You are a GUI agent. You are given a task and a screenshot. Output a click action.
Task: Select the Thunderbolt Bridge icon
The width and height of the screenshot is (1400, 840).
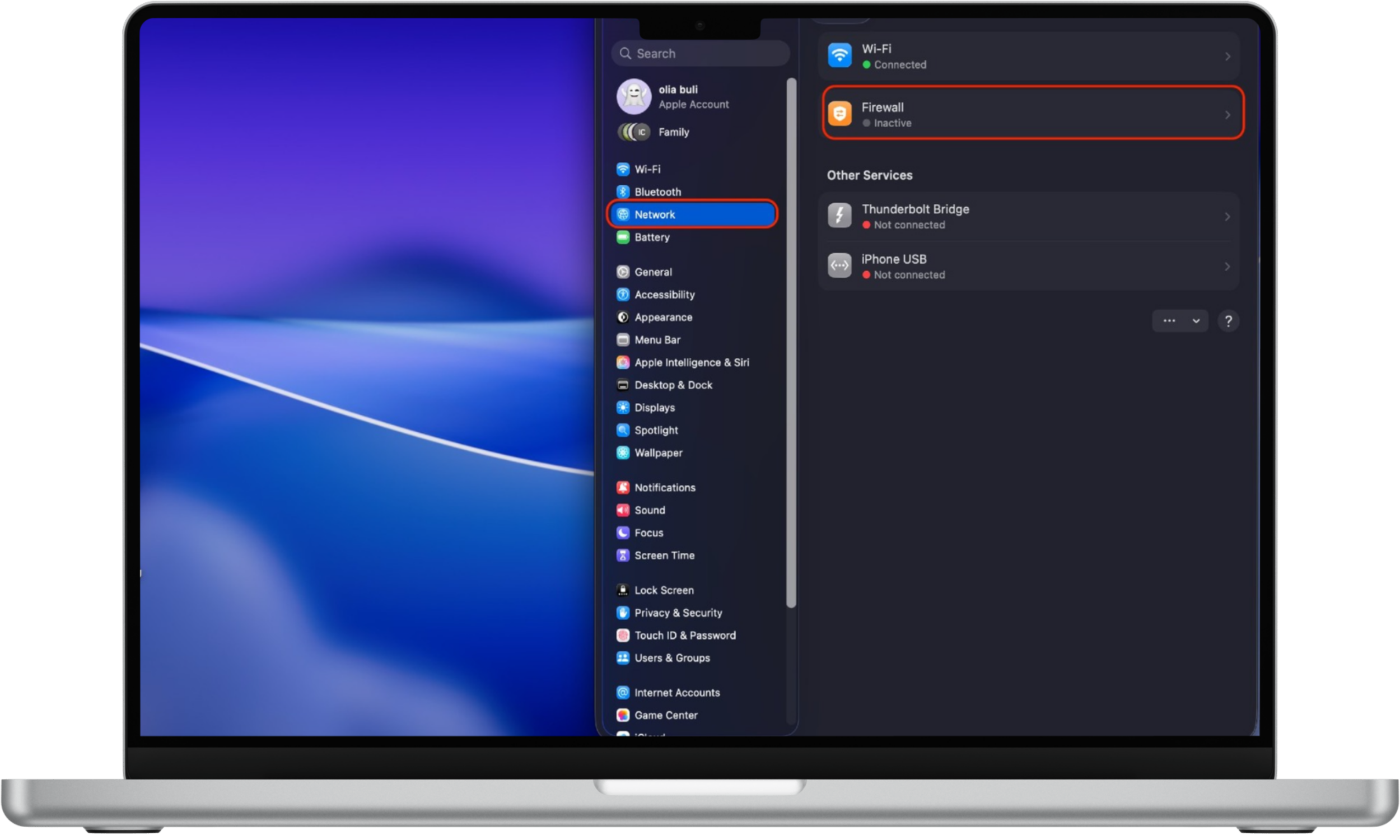(x=840, y=215)
